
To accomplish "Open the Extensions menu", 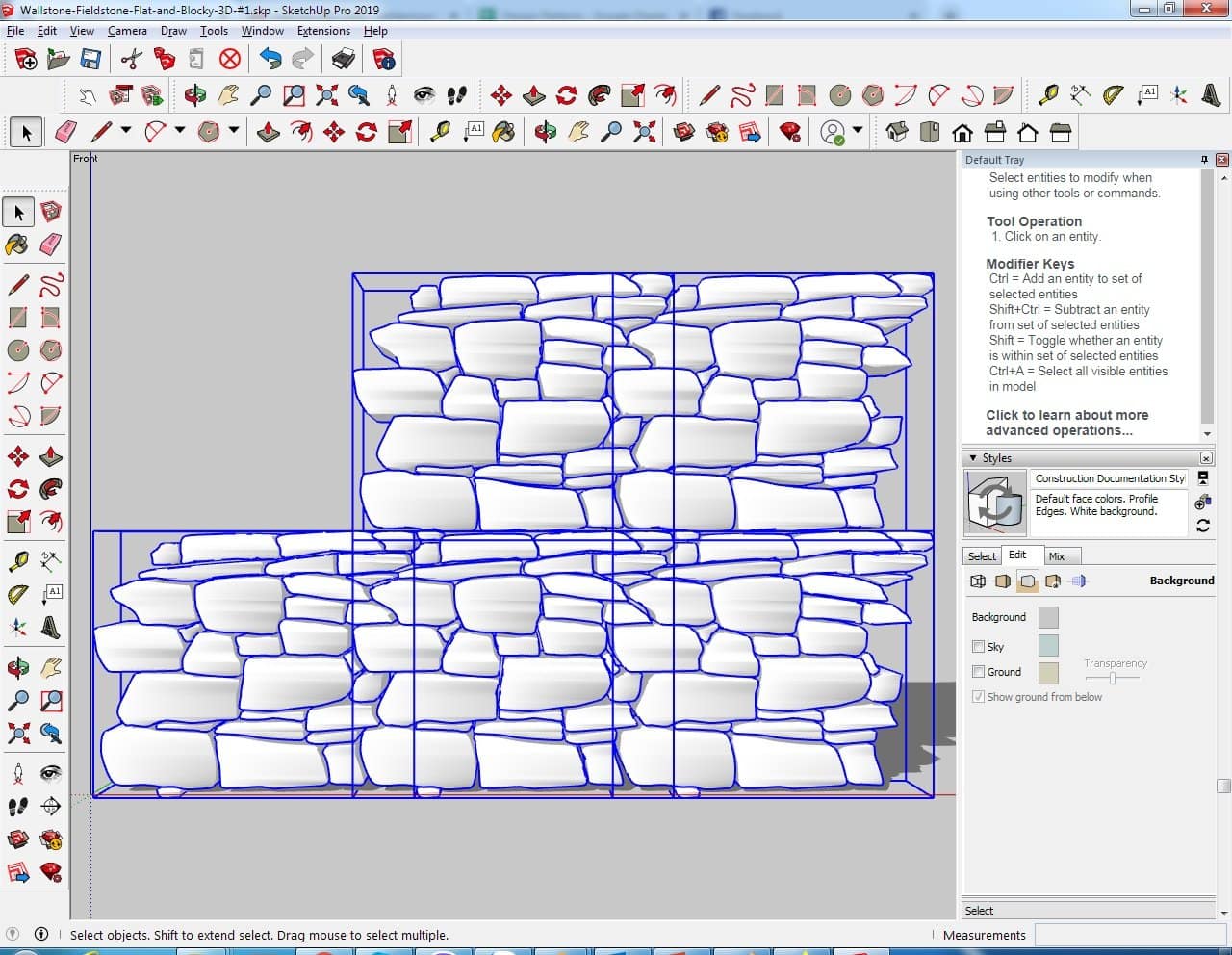I will tap(323, 31).
